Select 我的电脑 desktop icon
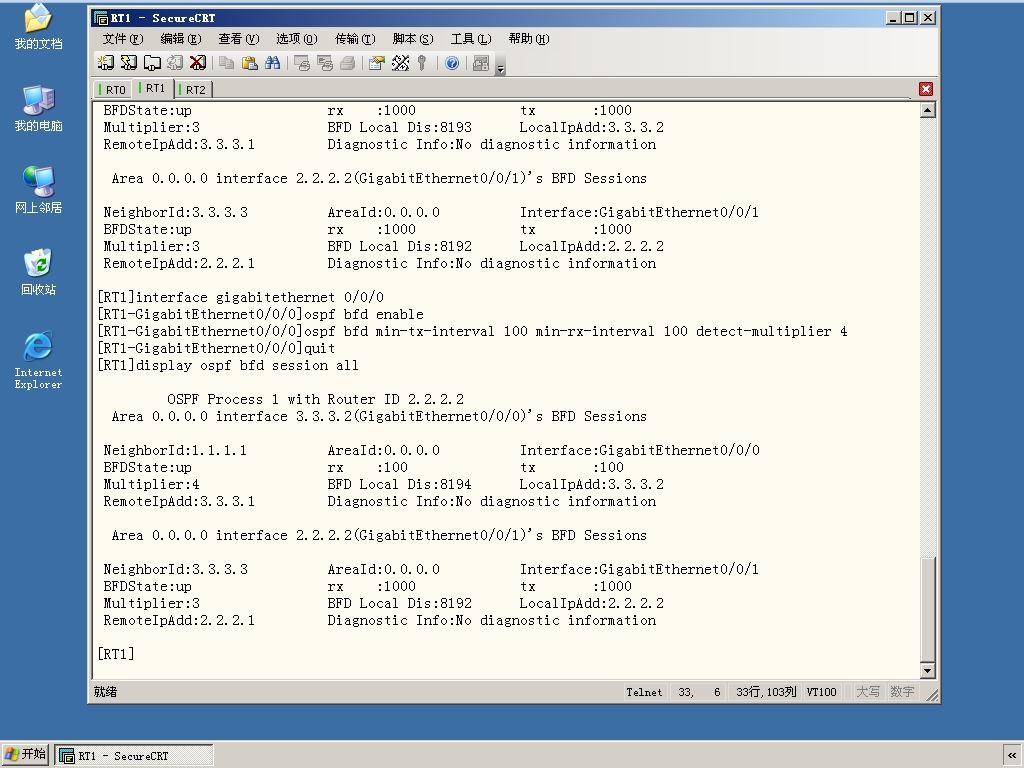1024x768 pixels. (x=38, y=108)
